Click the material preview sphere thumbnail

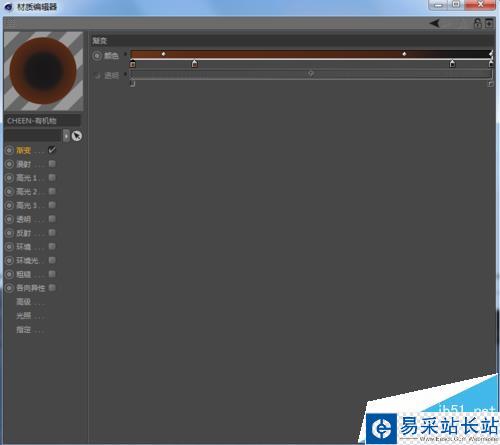point(43,71)
